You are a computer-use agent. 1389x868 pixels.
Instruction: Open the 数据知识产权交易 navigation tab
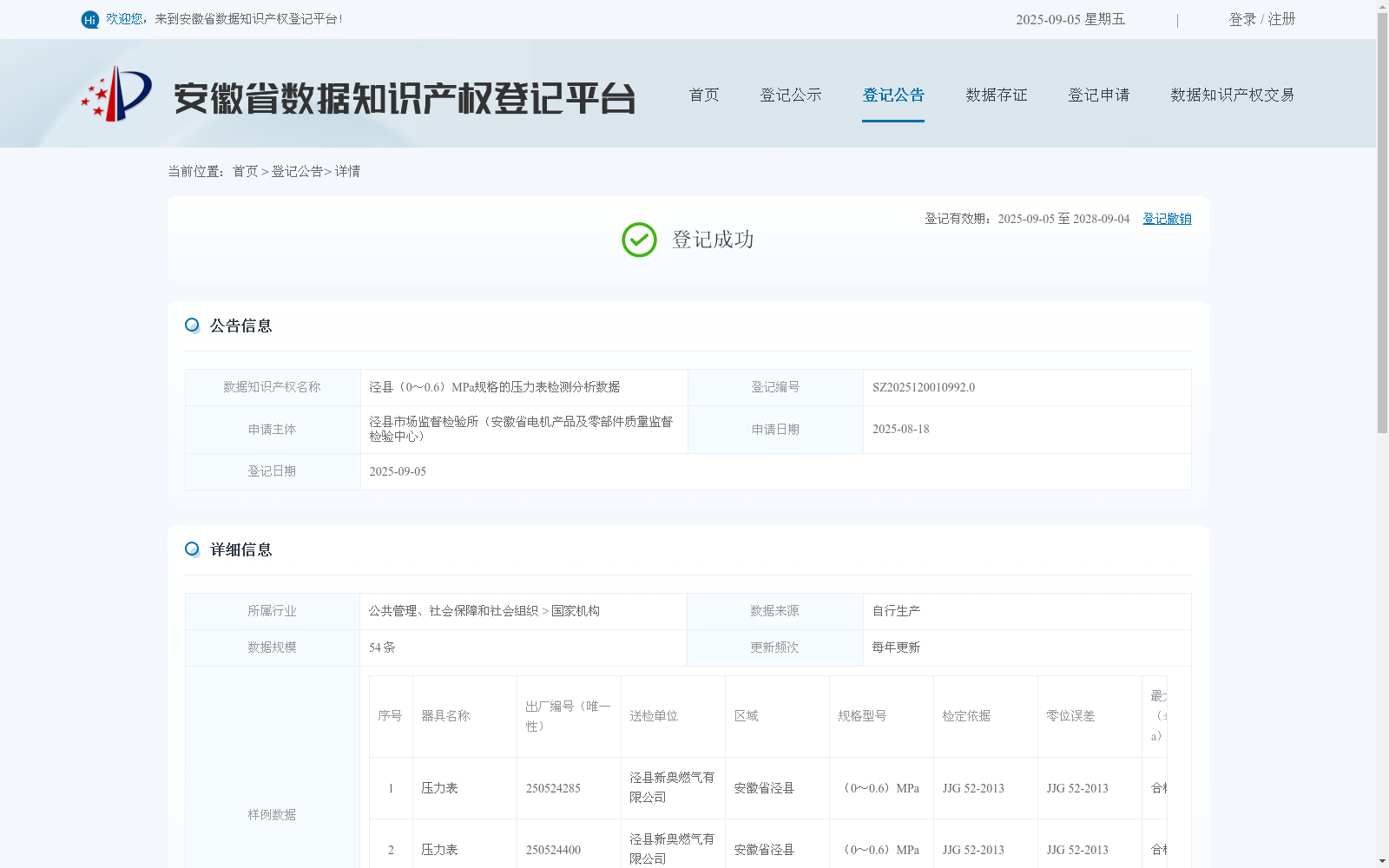coord(1233,95)
